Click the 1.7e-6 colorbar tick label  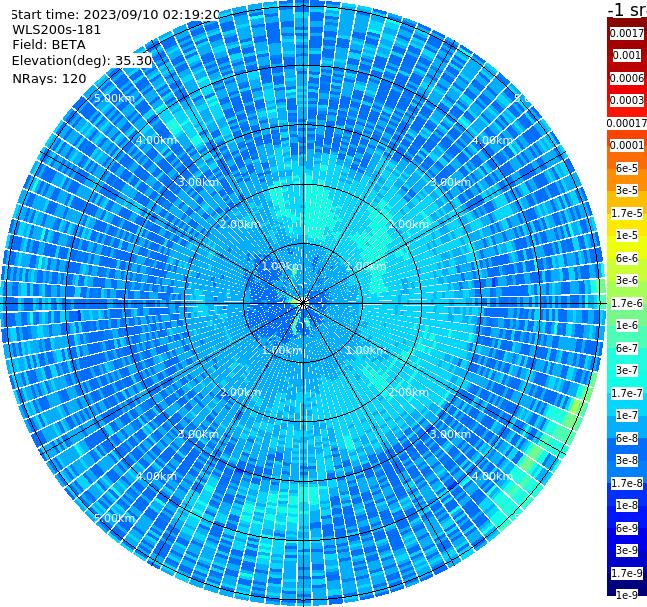tap(627, 303)
